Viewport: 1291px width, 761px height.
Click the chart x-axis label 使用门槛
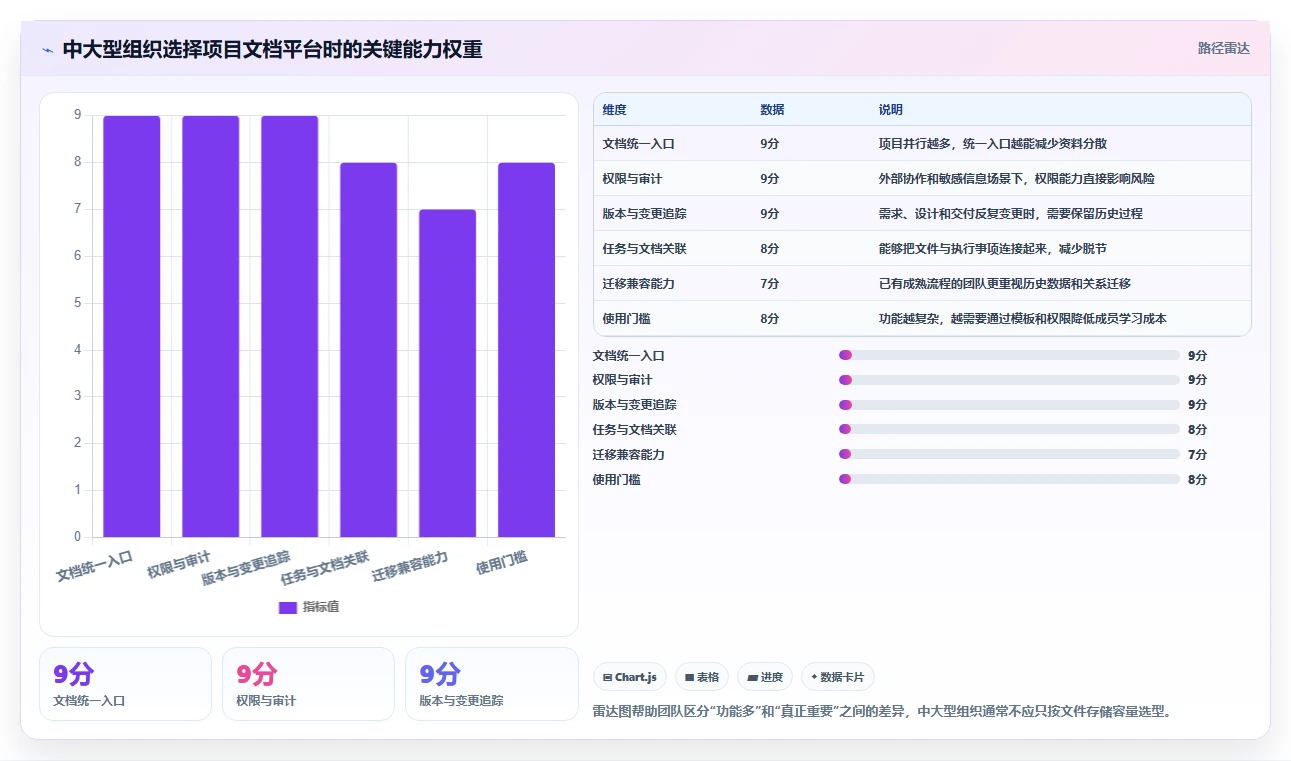click(x=502, y=563)
